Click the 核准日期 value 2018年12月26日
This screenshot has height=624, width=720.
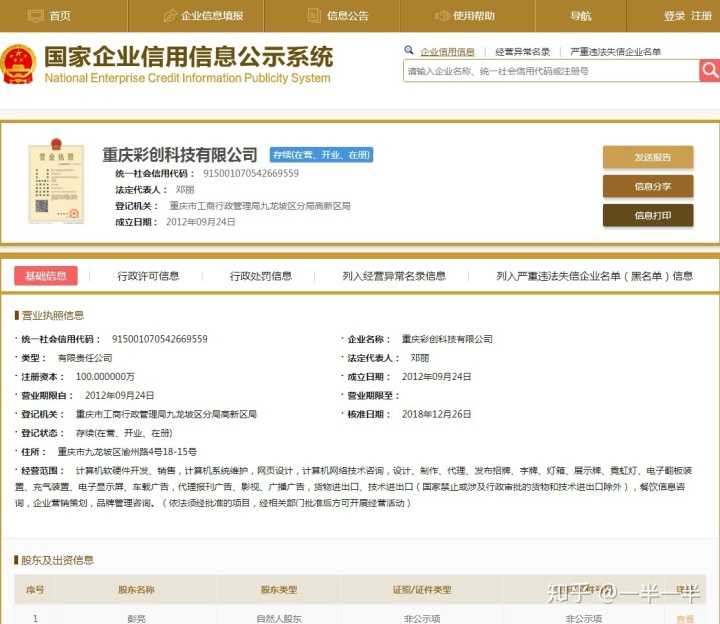(436, 414)
